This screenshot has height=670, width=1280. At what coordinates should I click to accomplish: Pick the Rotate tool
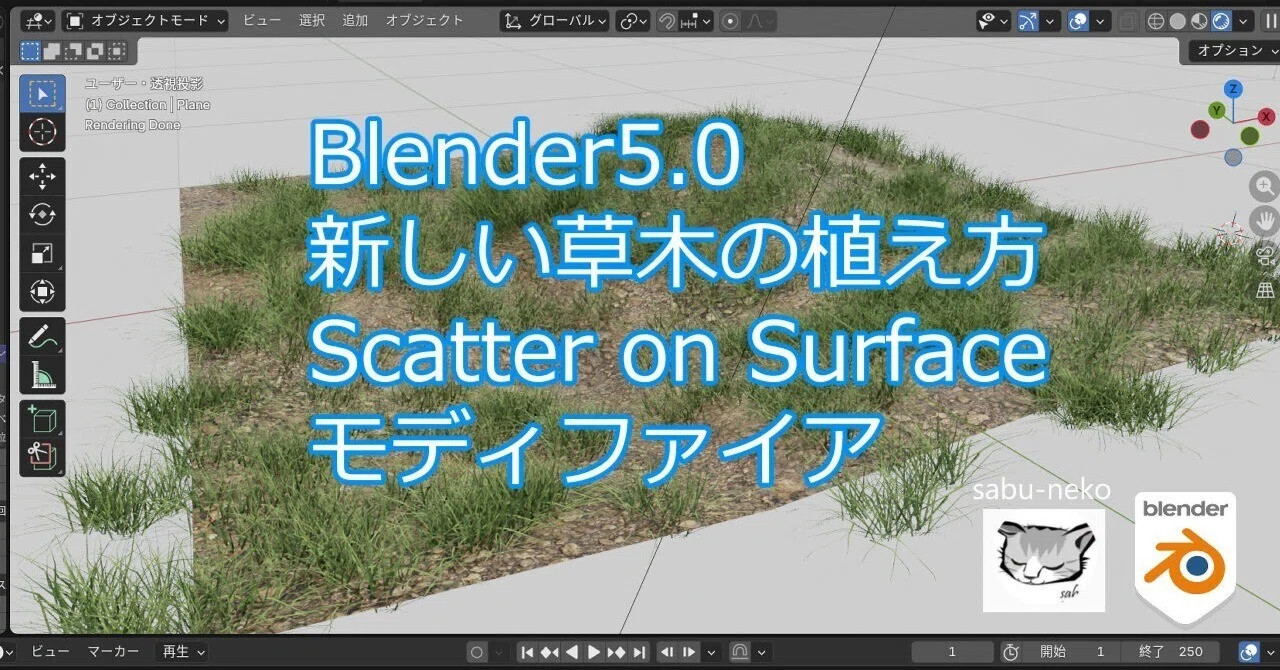[42, 215]
